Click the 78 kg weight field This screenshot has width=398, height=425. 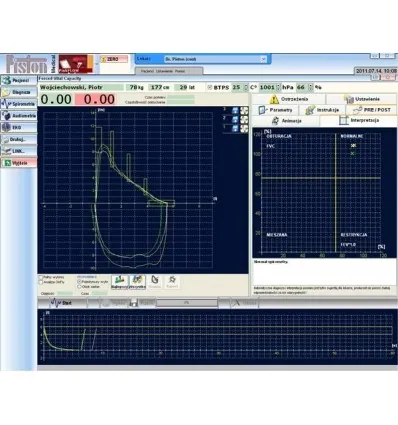point(136,87)
